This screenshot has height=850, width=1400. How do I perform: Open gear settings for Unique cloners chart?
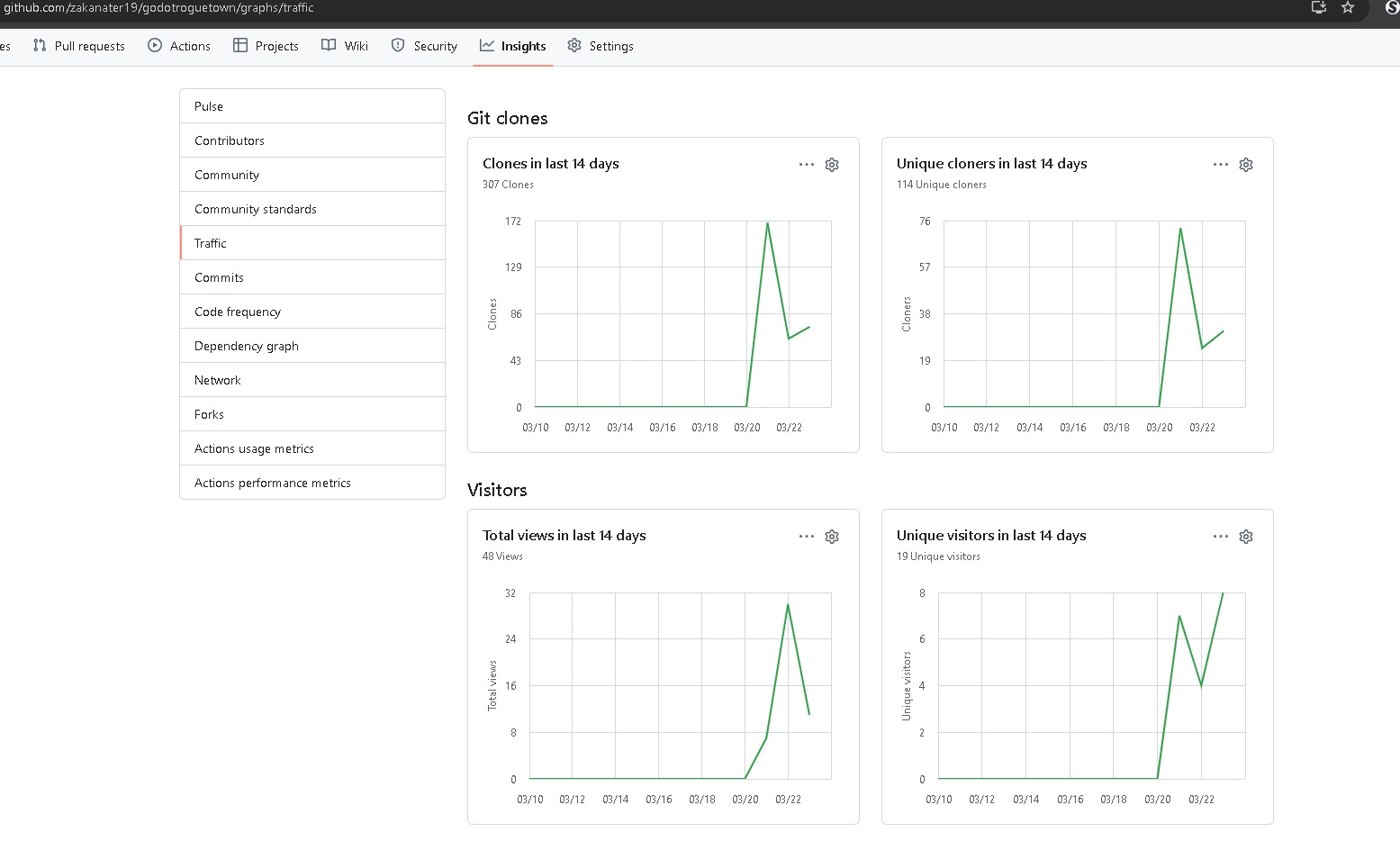point(1246,165)
